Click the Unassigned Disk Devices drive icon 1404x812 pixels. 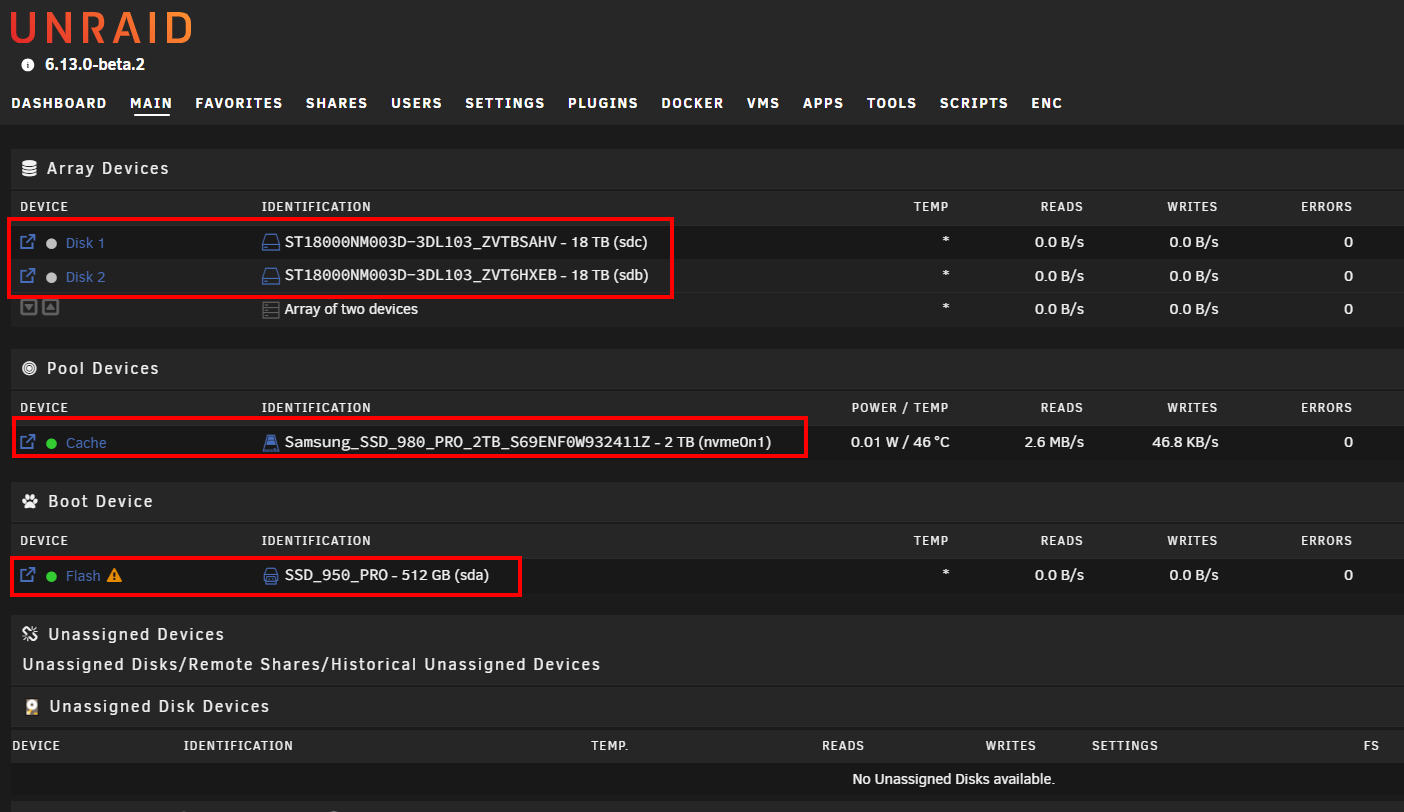coord(32,707)
